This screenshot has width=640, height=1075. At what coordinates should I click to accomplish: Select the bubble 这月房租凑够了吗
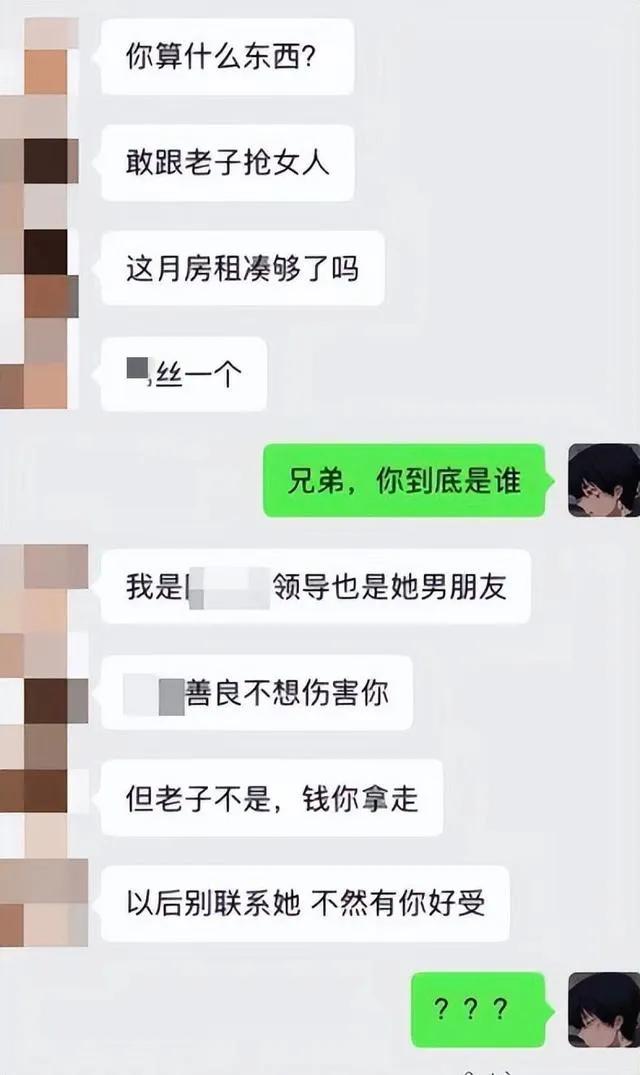(x=243, y=268)
